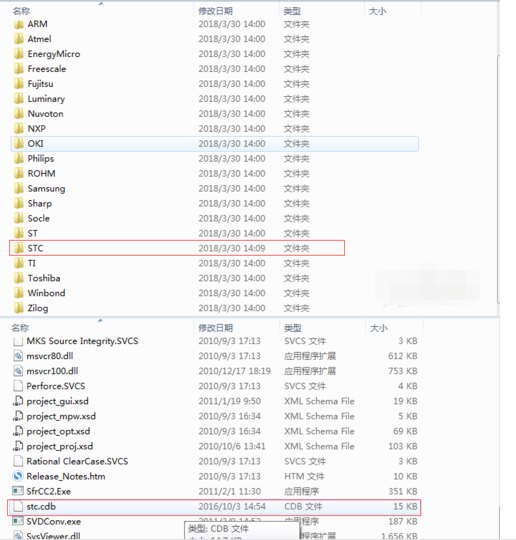The image size is (516, 540).
Task: Click the SVDConv.exe application icon
Action: [18, 521]
